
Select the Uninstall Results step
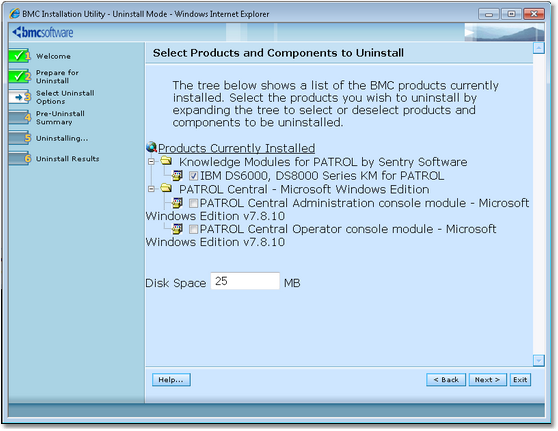pos(68,159)
